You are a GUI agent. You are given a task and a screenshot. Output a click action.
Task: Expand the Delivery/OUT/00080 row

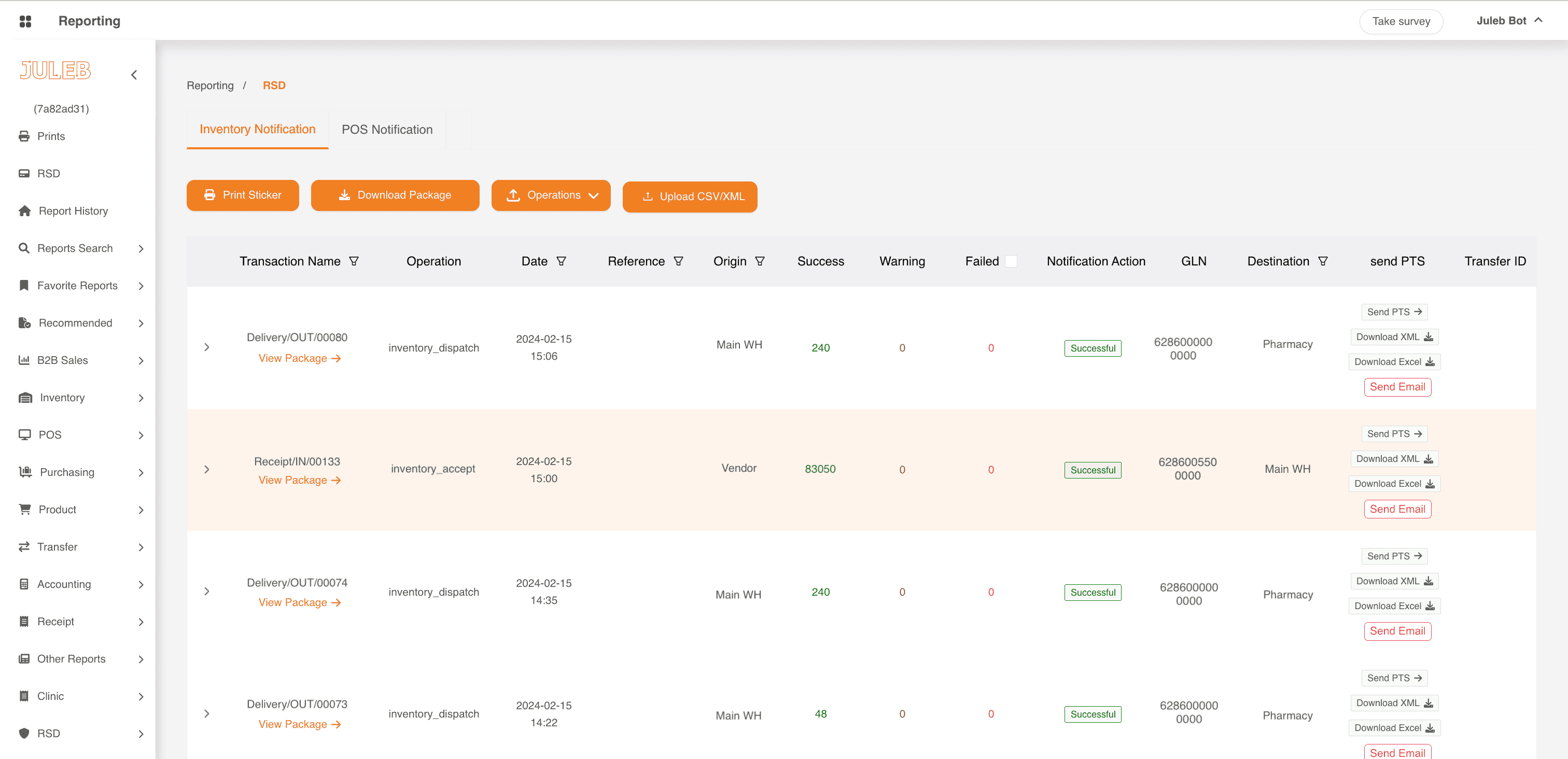point(207,347)
